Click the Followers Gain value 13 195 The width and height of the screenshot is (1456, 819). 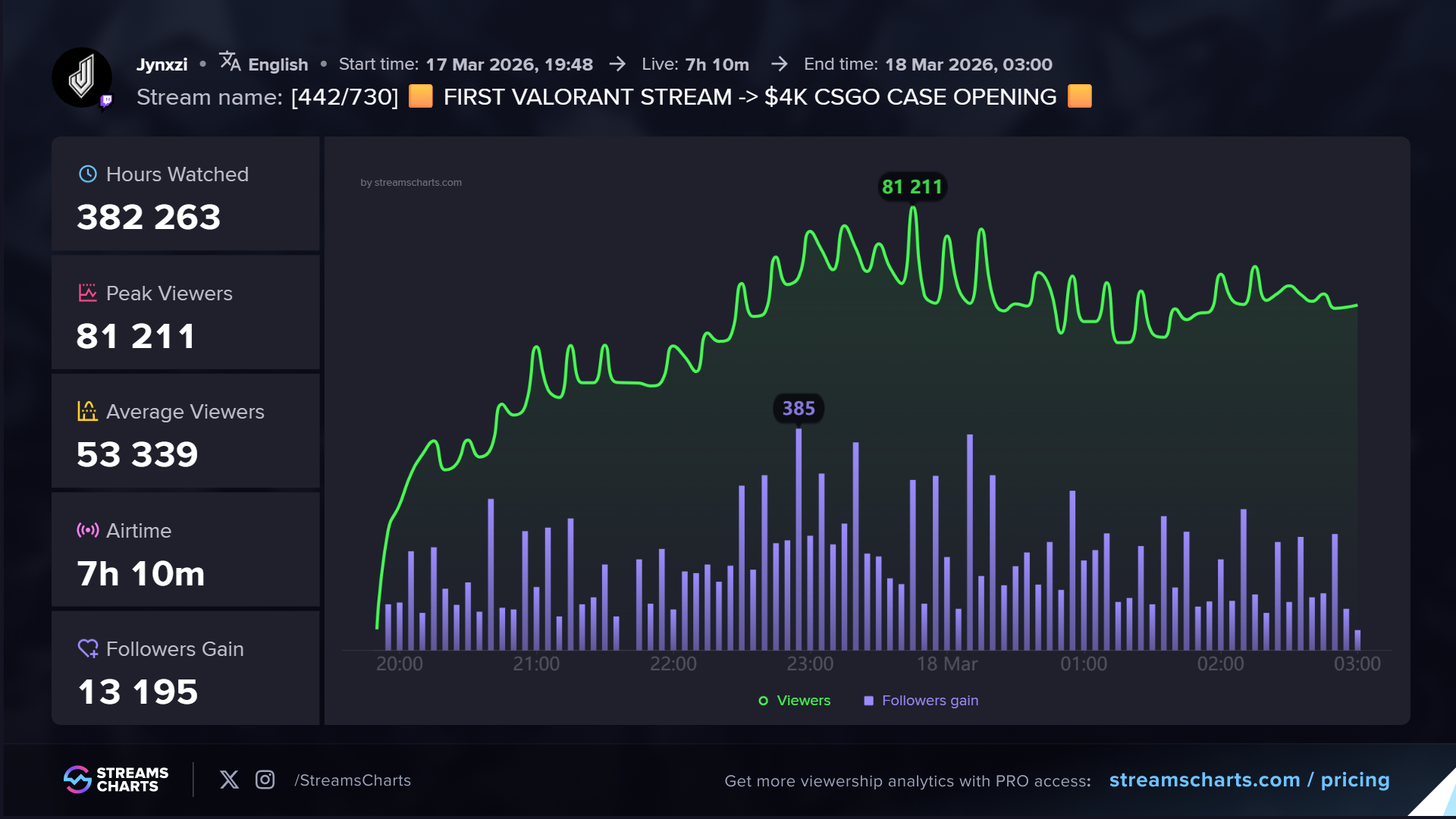[138, 692]
